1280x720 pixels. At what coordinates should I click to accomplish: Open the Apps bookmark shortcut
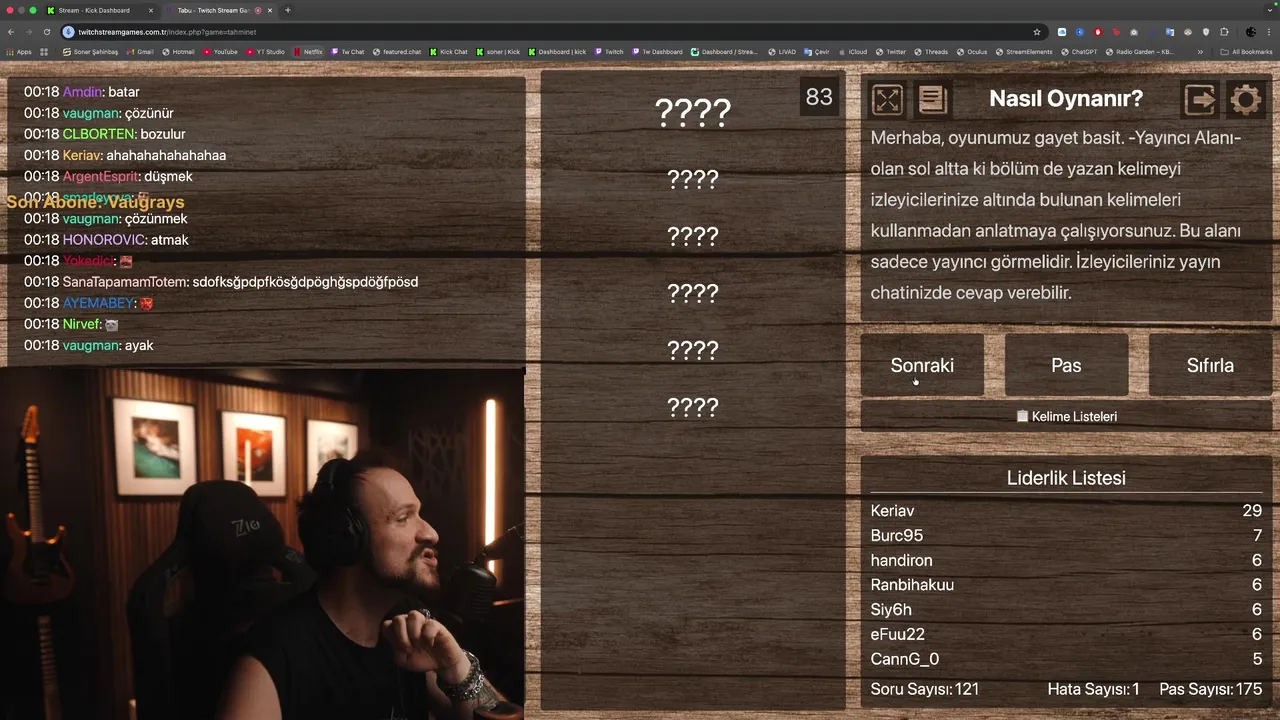click(x=18, y=52)
